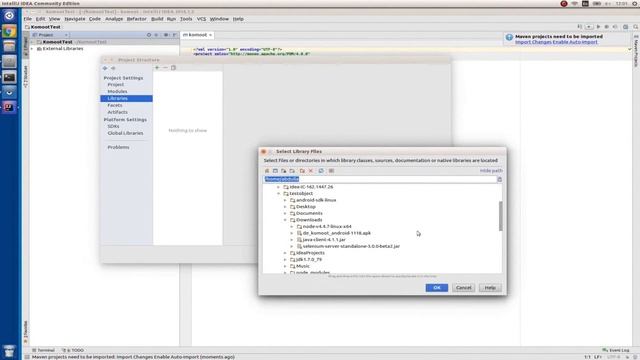
Task: Click the file tree vertical scrollbar
Action: click(x=501, y=216)
